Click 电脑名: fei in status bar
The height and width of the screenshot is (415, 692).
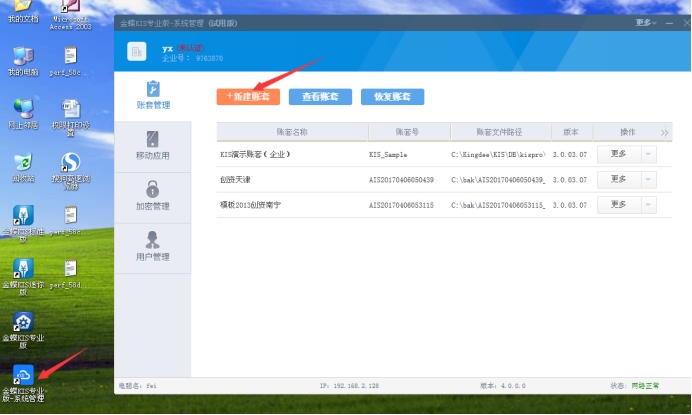tap(138, 386)
